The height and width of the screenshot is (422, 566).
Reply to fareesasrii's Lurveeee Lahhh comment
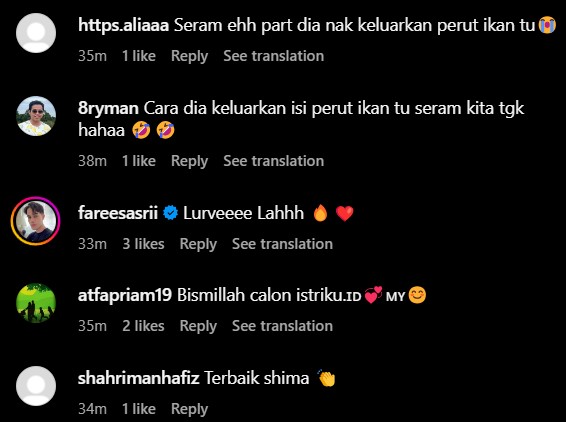point(198,244)
